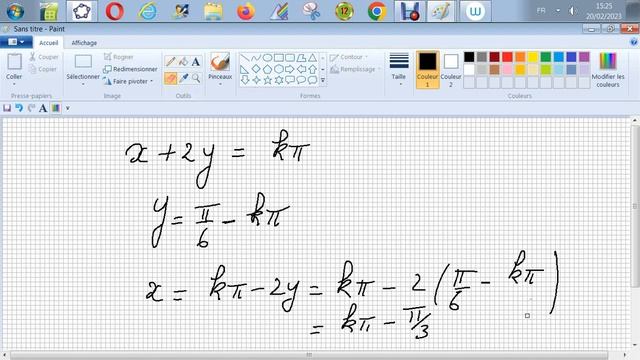The image size is (640, 360).
Task: Open the Paint file menu dropdown
Action: [x=16, y=42]
